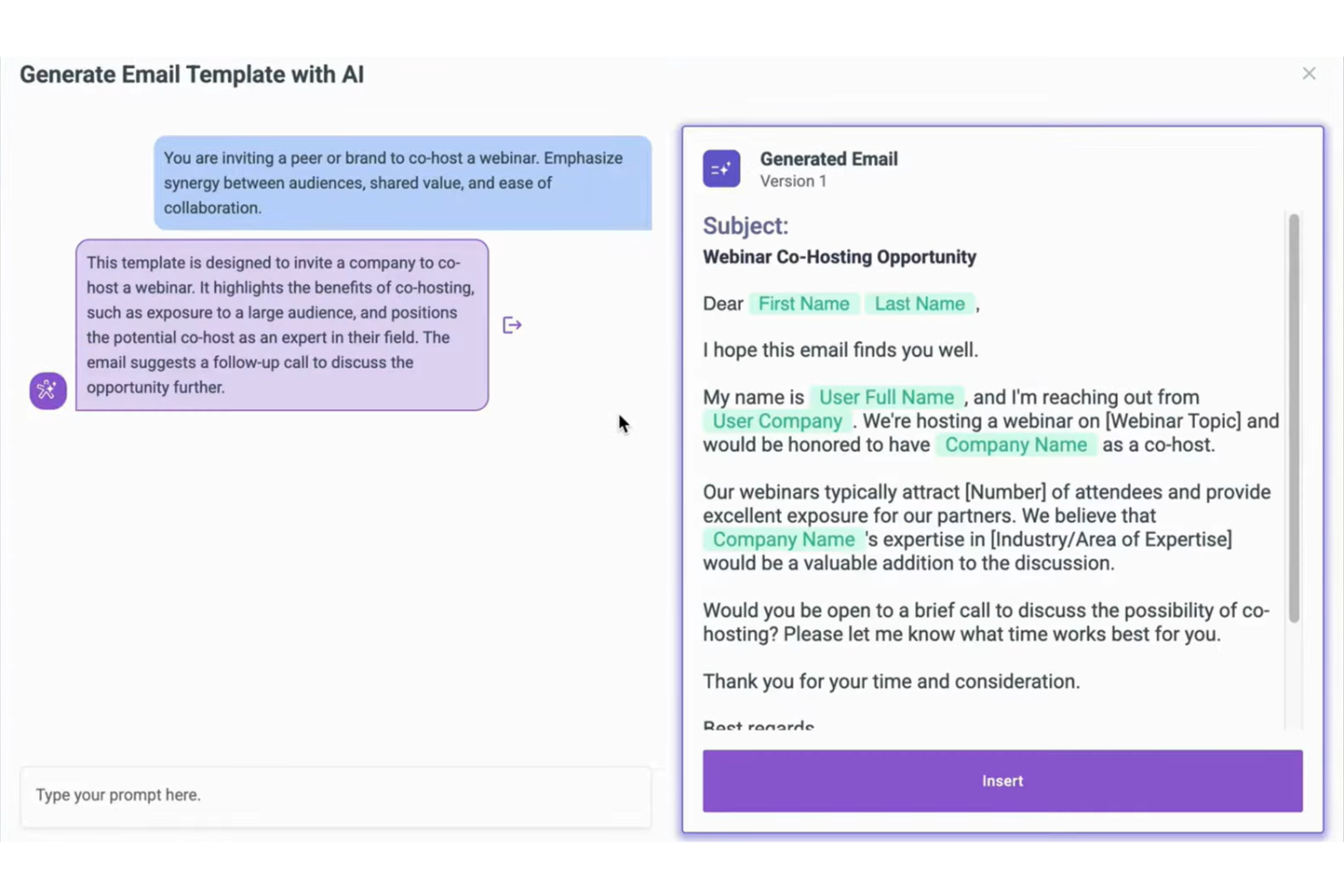
Task: Click the generated email scrollbar
Action: coord(1293,418)
